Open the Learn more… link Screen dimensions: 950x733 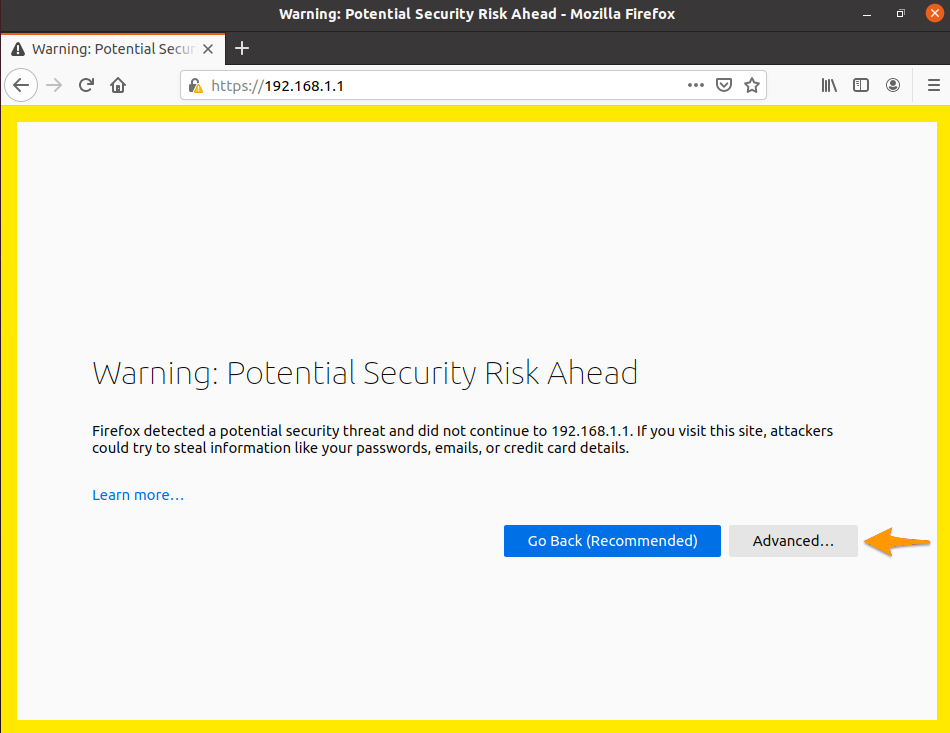pyautogui.click(x=138, y=495)
